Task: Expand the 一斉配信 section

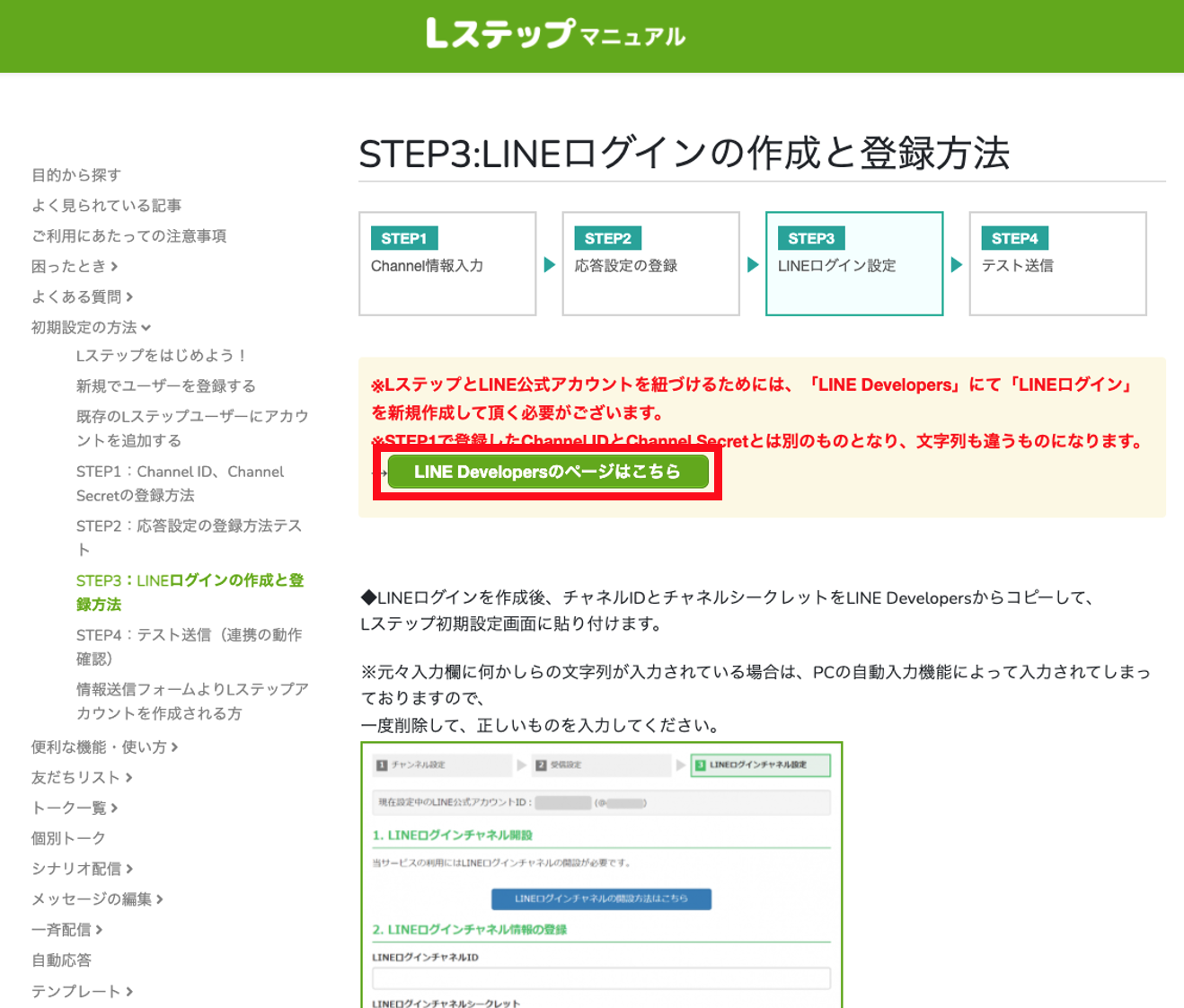Action: (x=66, y=930)
